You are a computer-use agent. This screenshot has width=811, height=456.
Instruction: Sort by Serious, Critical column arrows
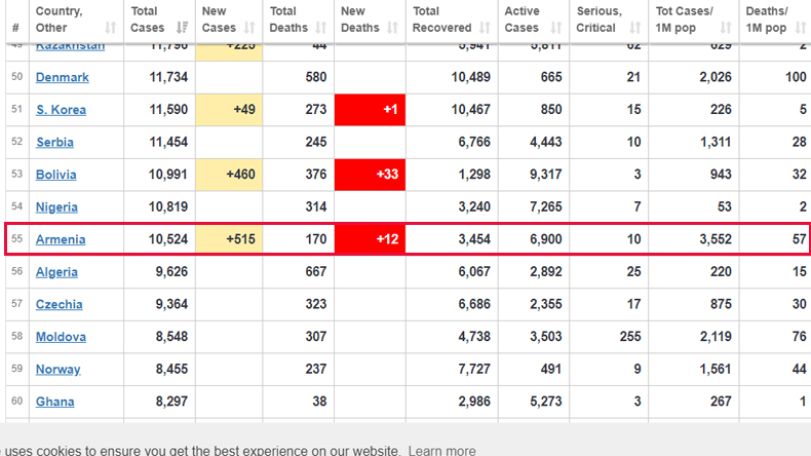click(635, 27)
